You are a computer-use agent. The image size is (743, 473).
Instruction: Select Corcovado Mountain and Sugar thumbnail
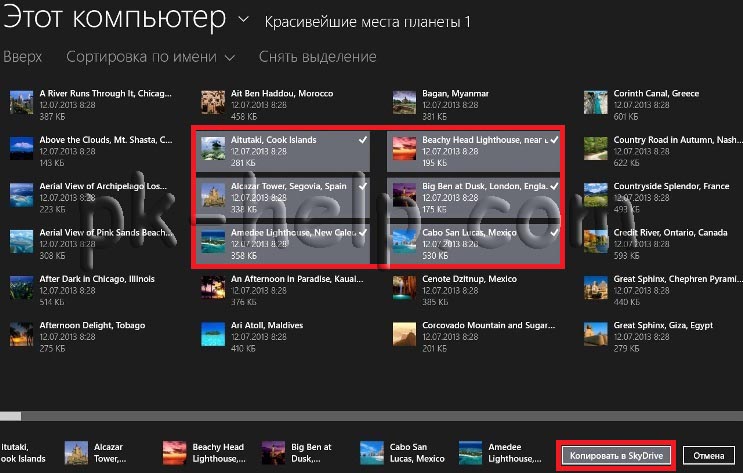[x=404, y=334]
